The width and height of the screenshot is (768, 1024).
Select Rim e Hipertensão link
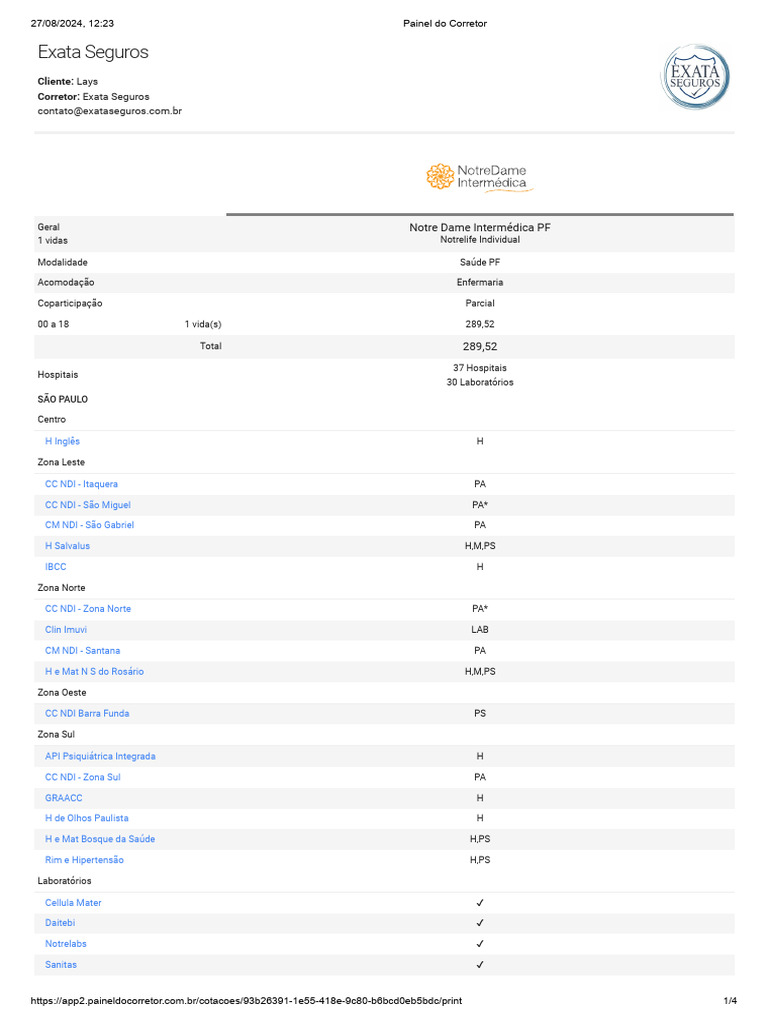coord(85,860)
